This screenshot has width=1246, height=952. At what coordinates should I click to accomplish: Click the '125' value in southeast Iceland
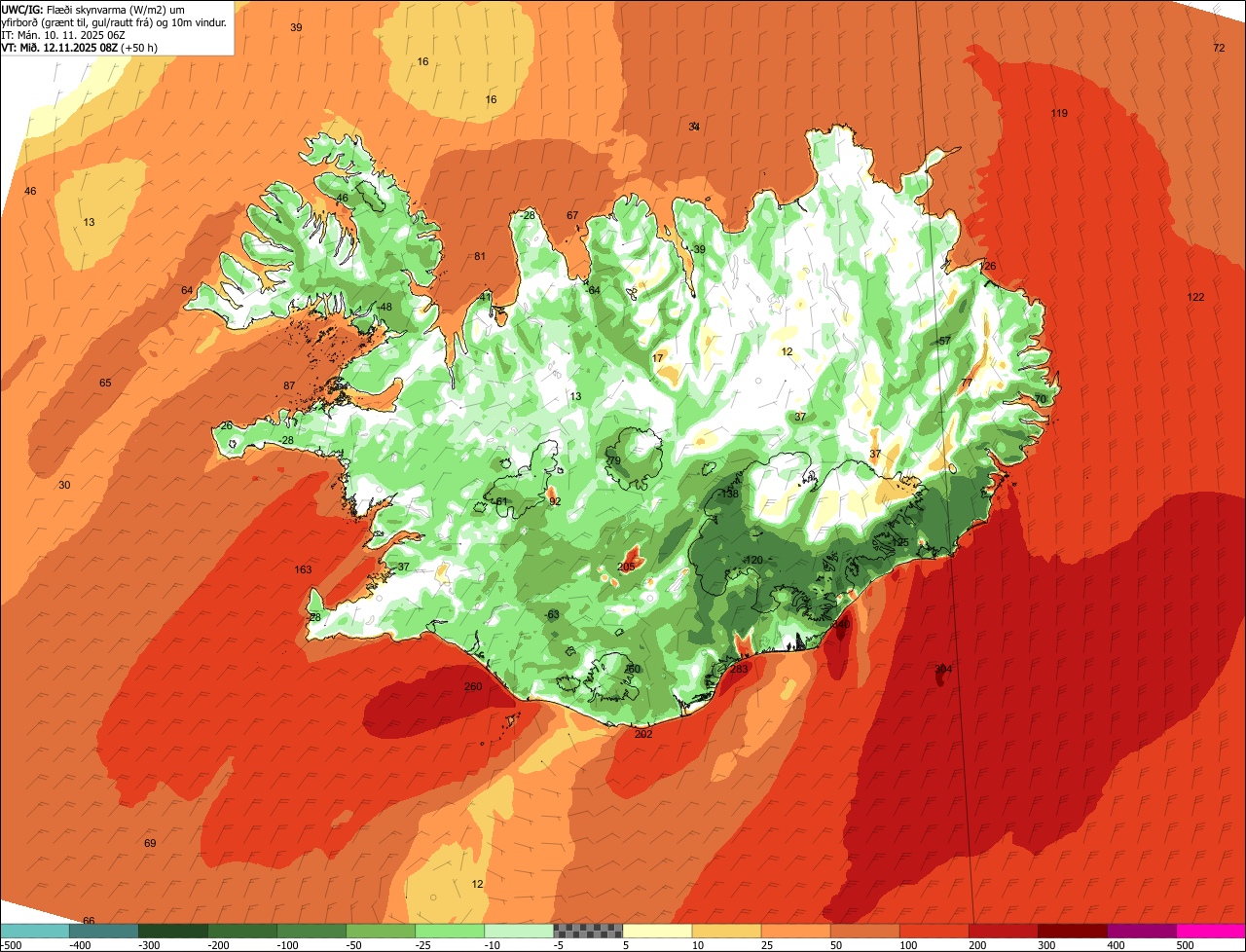(900, 542)
